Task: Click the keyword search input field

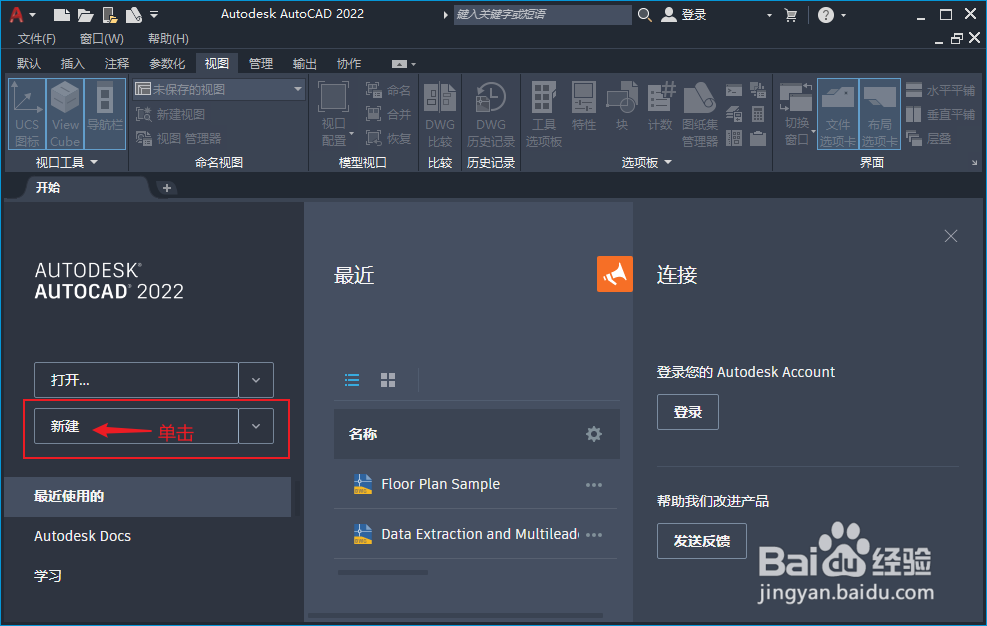Action: (543, 14)
